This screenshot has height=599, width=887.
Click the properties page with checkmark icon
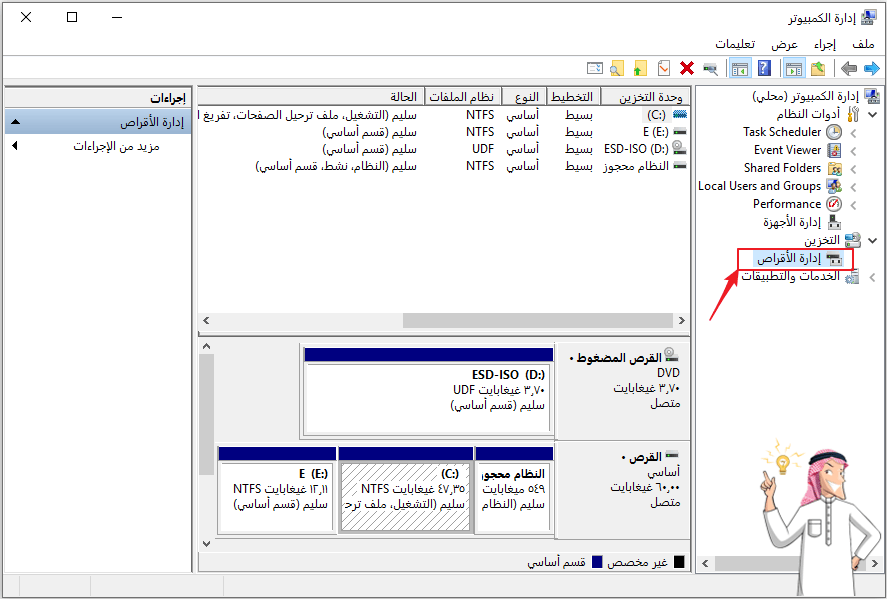[x=664, y=68]
